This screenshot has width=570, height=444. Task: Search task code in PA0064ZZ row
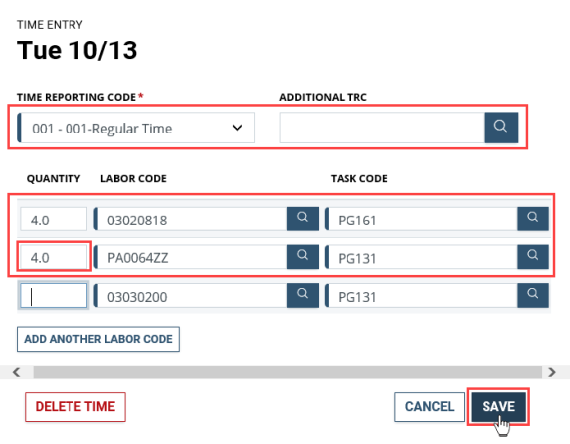click(533, 257)
